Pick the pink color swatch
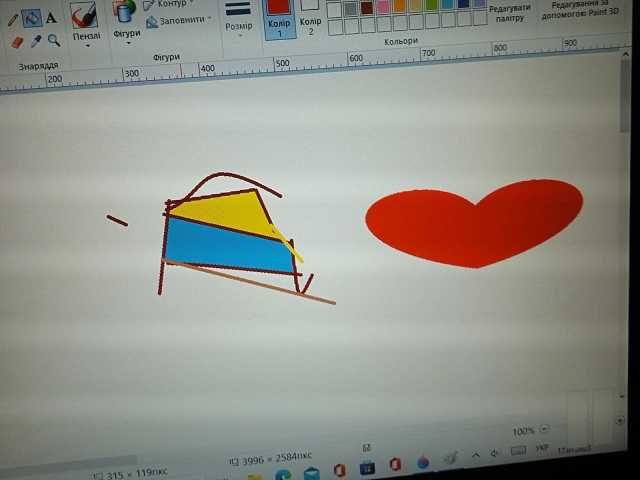 [x=382, y=8]
